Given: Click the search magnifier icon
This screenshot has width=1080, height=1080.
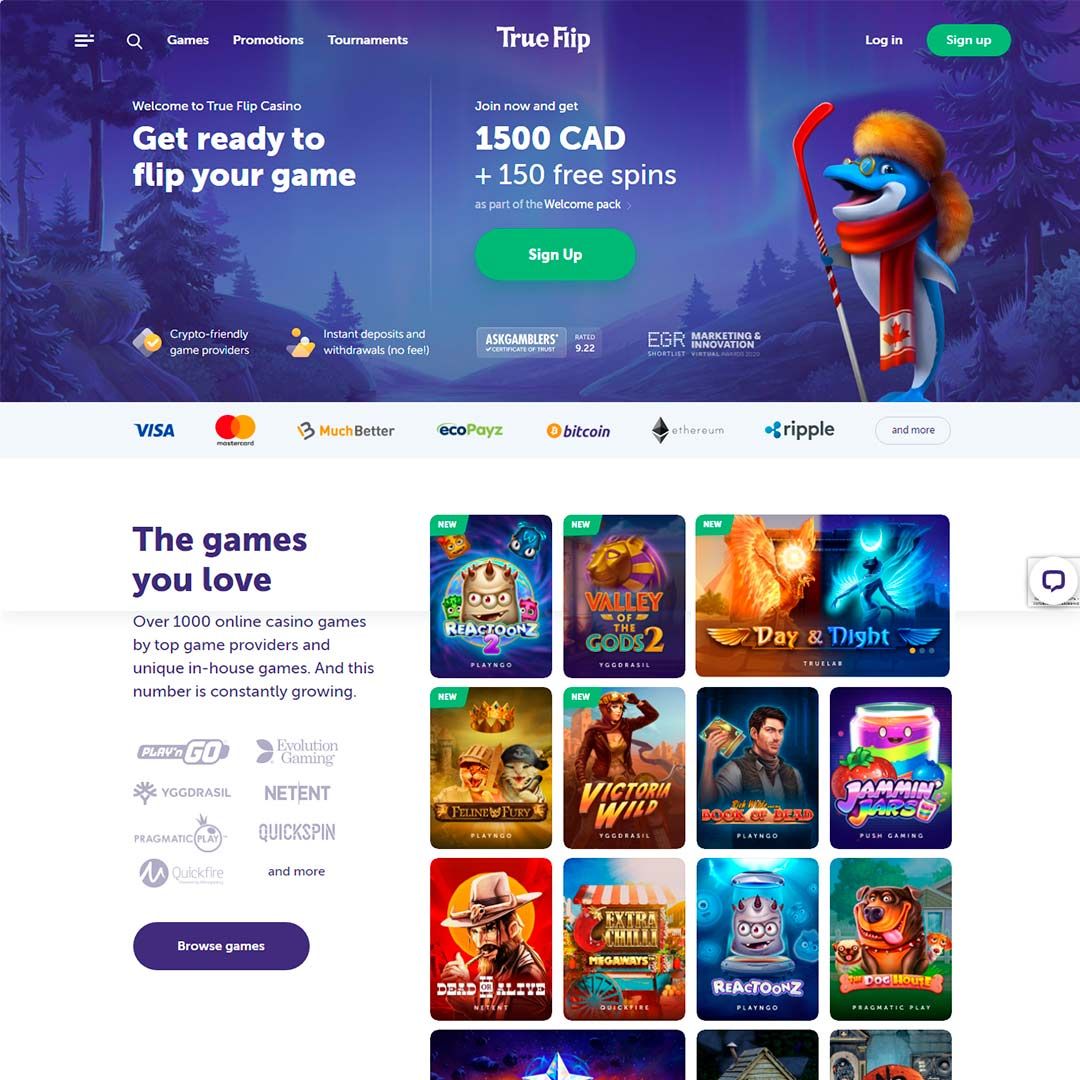Looking at the screenshot, I should pyautogui.click(x=134, y=41).
